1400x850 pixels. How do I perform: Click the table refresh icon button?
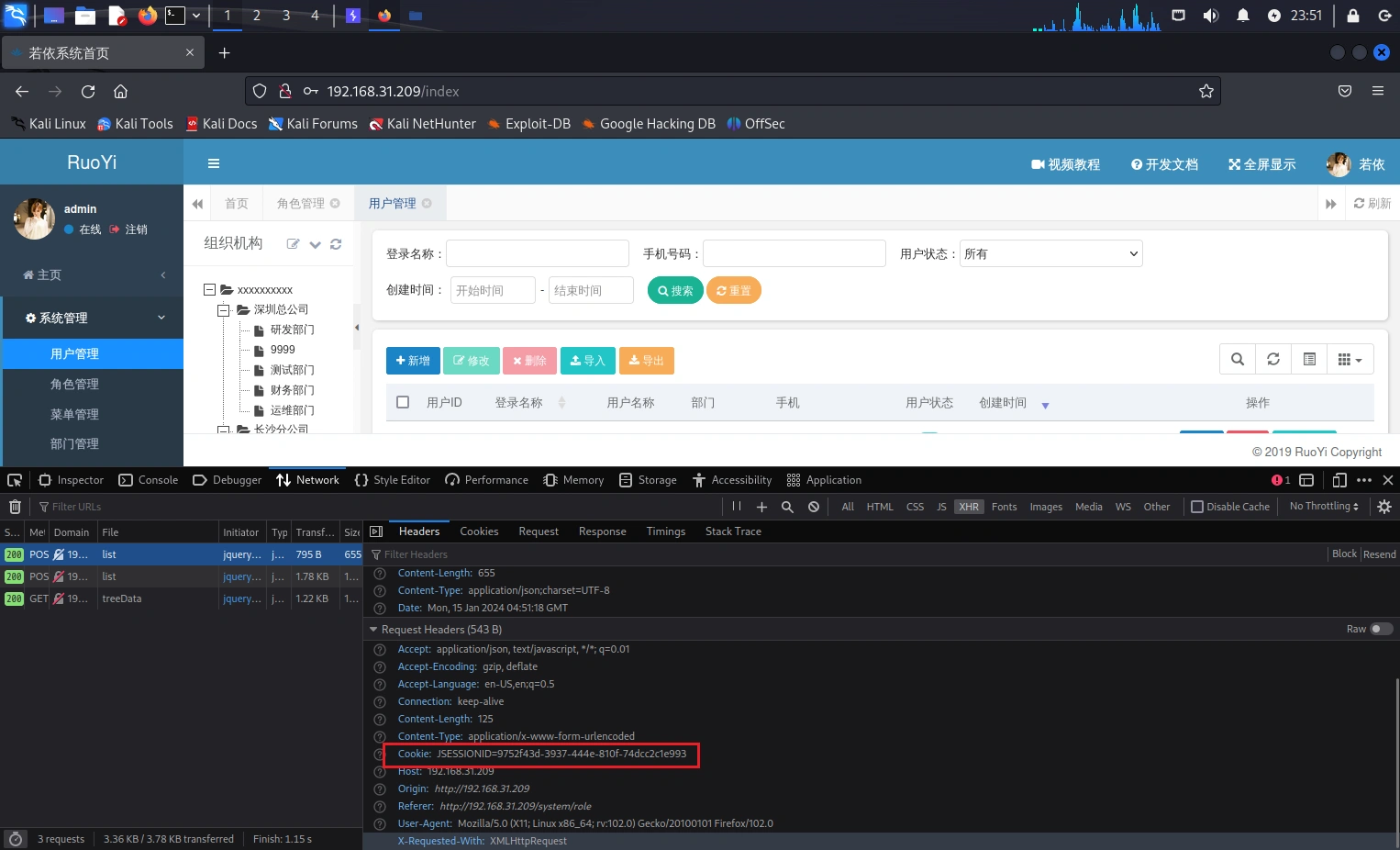coord(1273,360)
